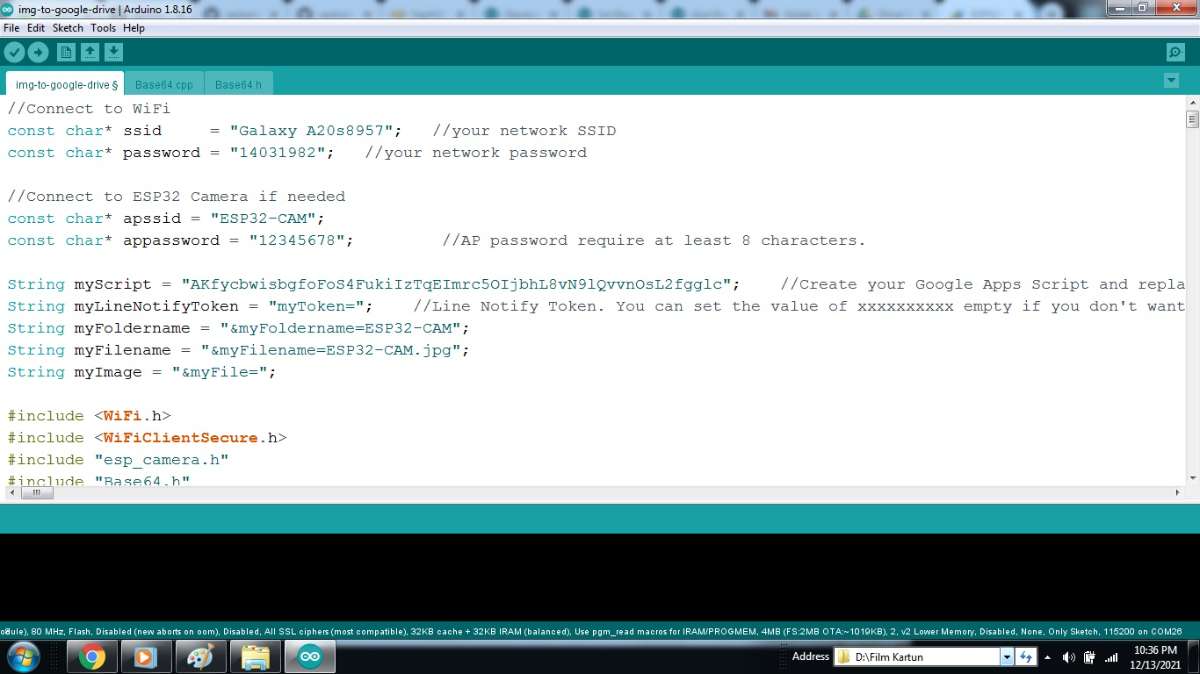This screenshot has height=674, width=1200.
Task: Click the #include <WiFiClientSecure.h> line
Action: point(147,438)
